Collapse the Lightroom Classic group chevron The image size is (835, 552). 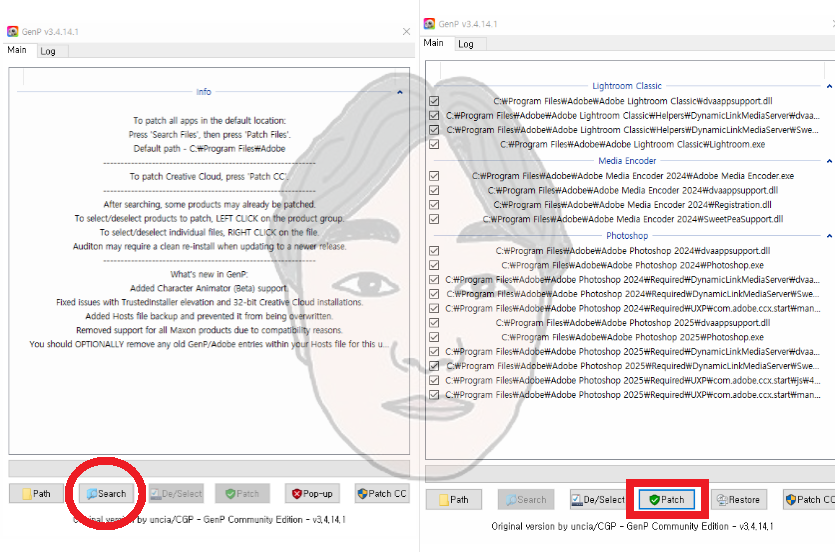point(829,86)
